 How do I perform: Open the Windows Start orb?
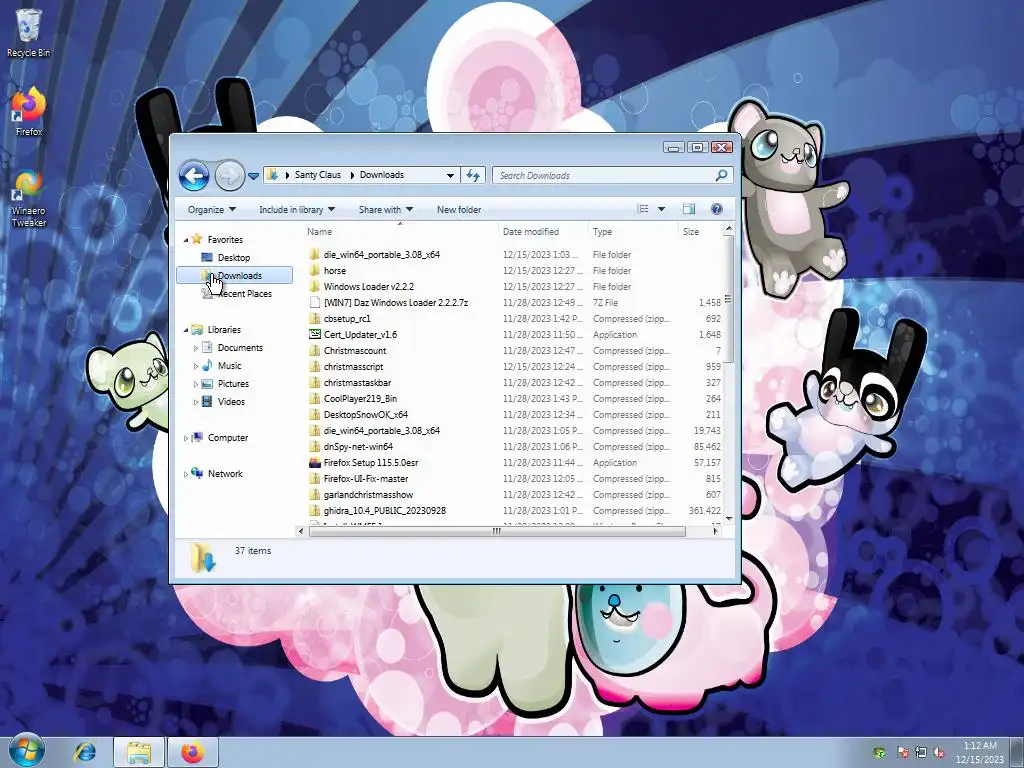(25, 751)
